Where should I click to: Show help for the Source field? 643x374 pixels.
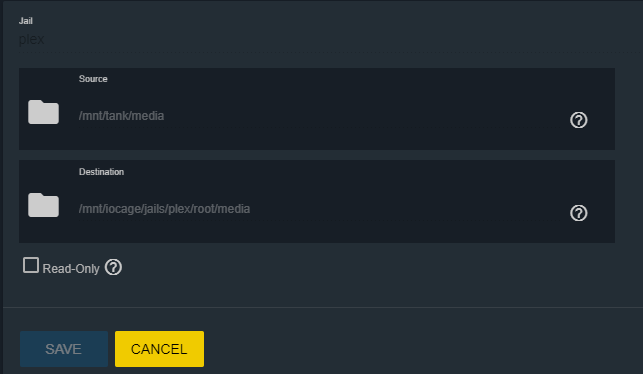click(x=579, y=120)
